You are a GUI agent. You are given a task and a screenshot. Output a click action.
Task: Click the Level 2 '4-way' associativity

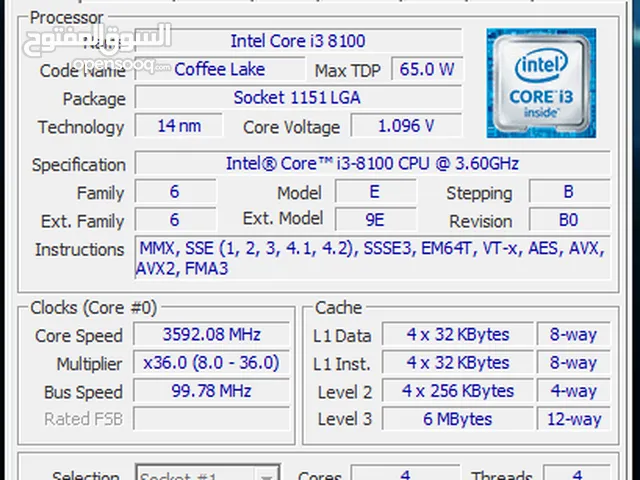pos(574,391)
